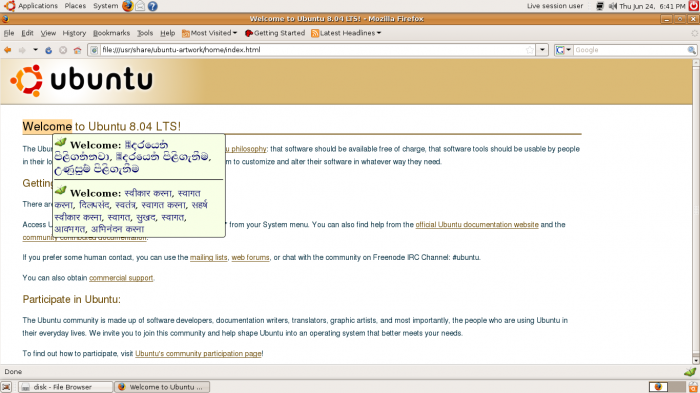
Task: Open the help icon in top panel
Action: [153, 6]
